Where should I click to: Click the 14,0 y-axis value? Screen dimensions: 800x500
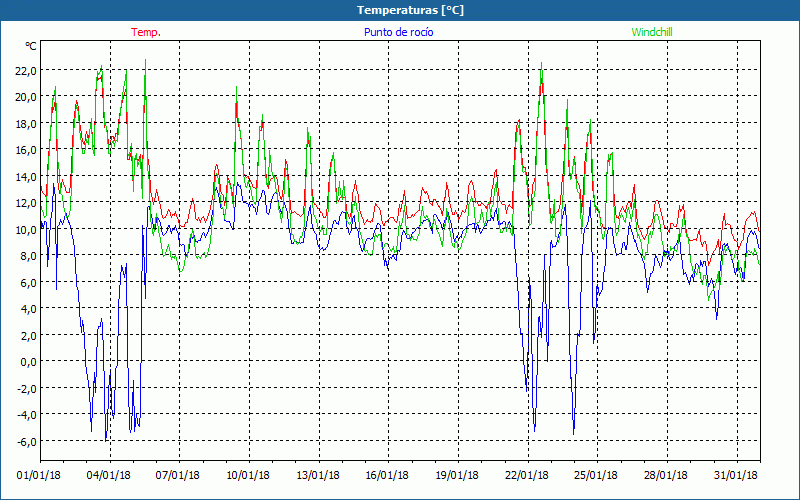tap(26, 177)
